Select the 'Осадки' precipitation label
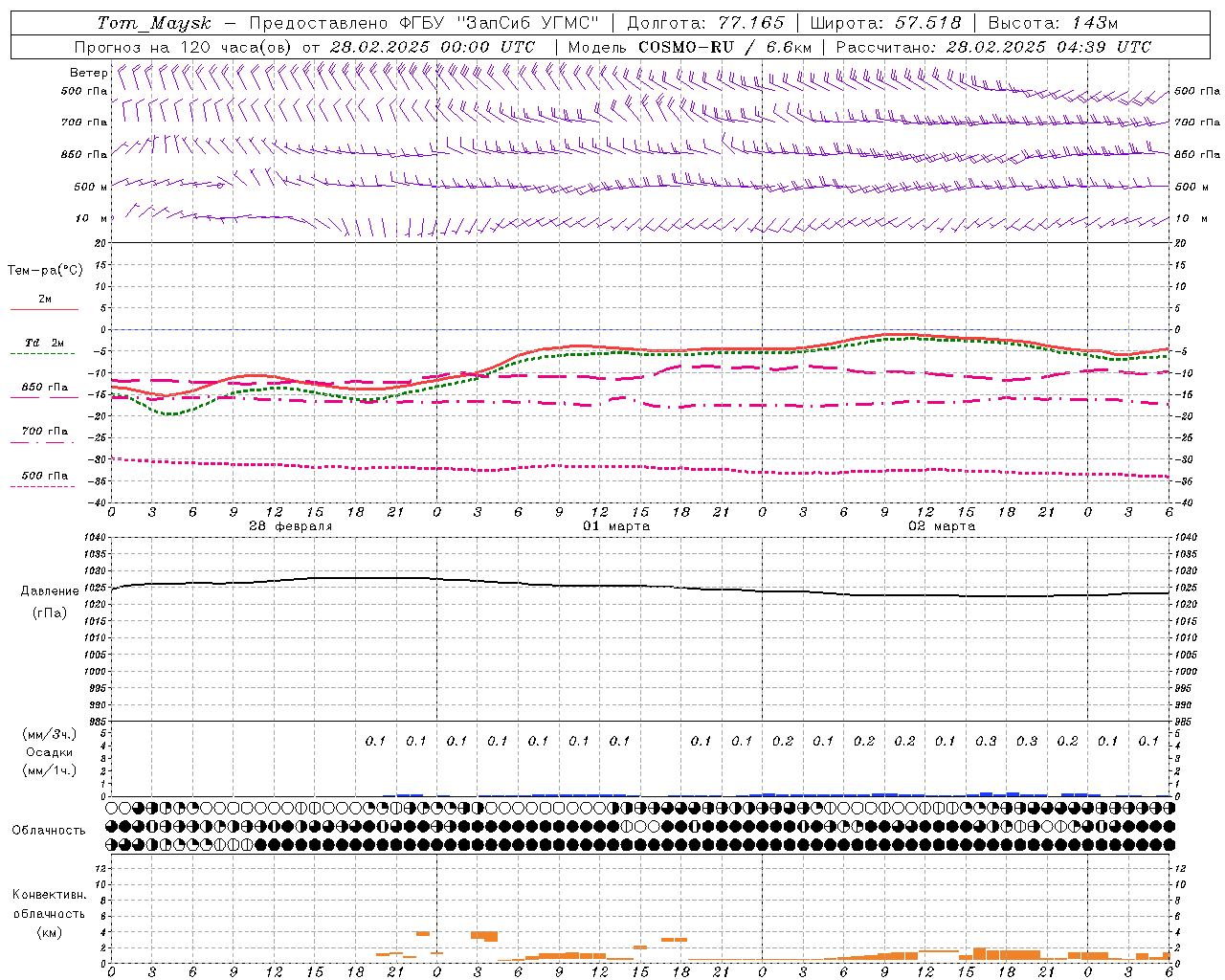This screenshot has width=1225, height=980. pos(50,752)
